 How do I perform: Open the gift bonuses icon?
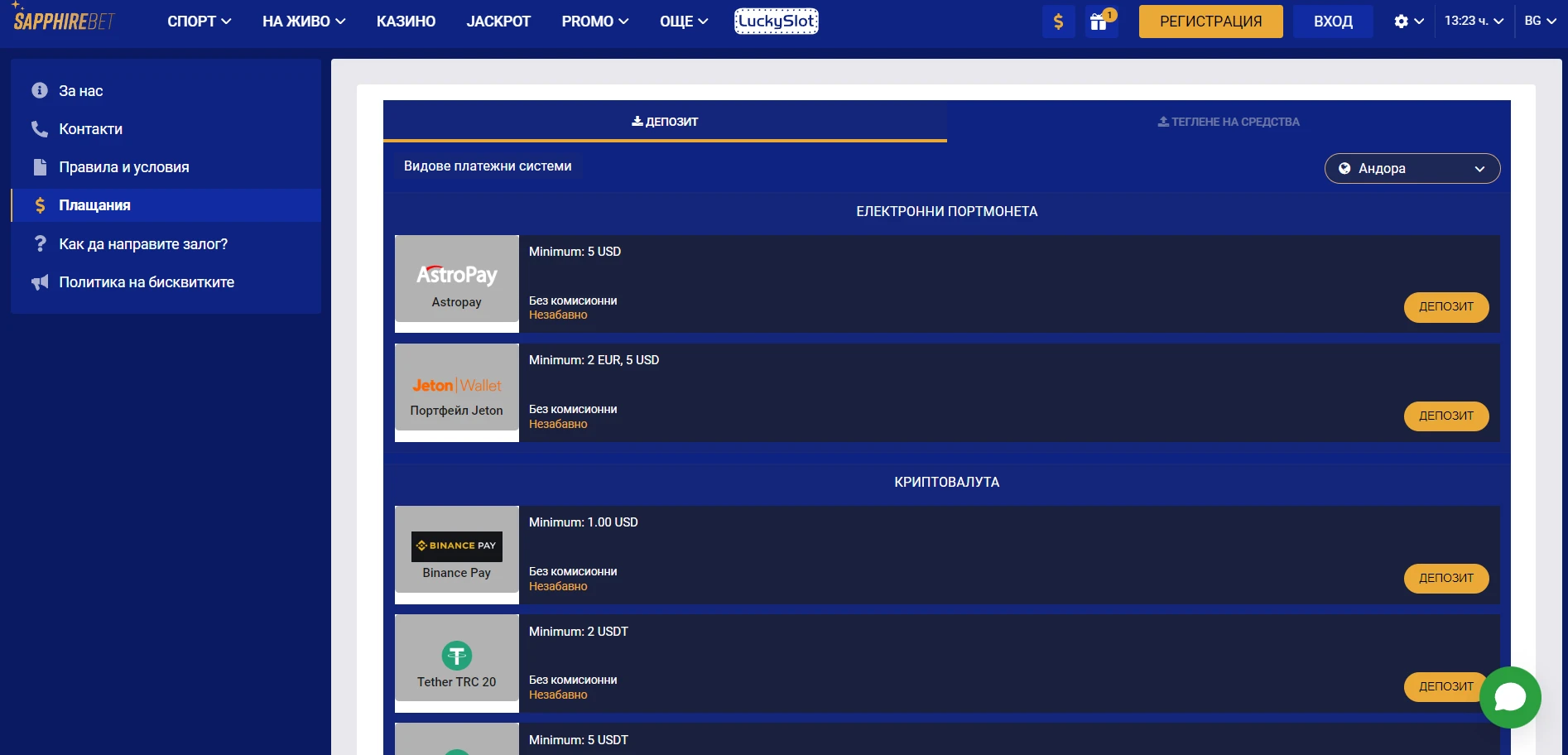1101,22
